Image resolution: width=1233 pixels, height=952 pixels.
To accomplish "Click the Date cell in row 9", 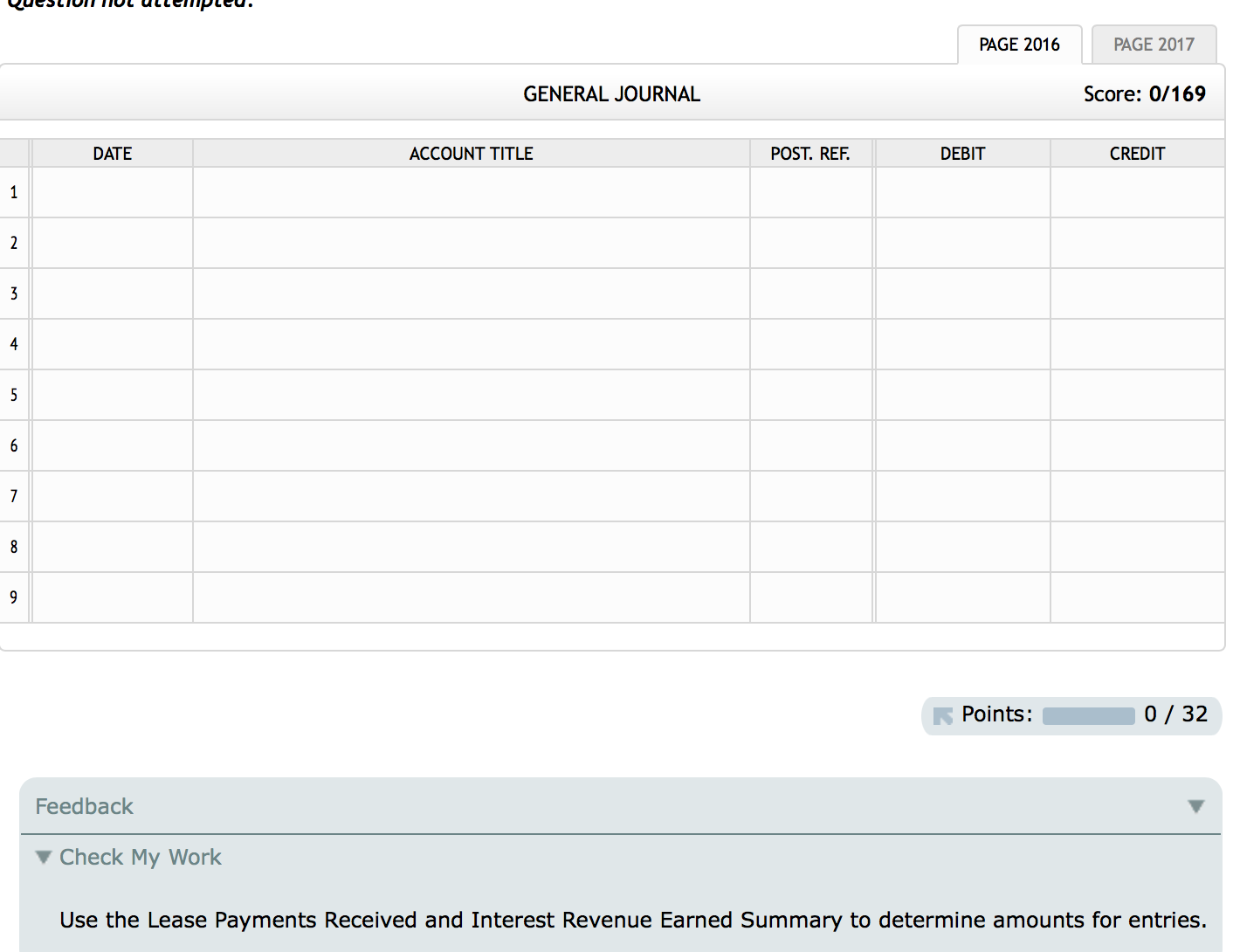I will [112, 597].
